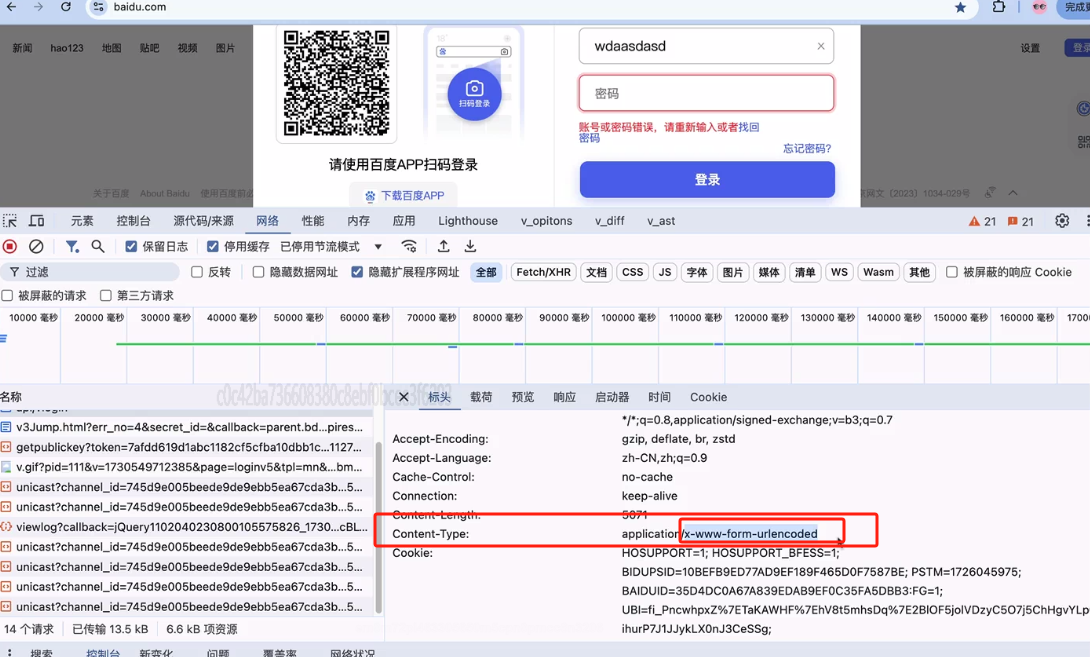
Task: Open network conditions wifi icon
Action: pyautogui.click(x=409, y=246)
